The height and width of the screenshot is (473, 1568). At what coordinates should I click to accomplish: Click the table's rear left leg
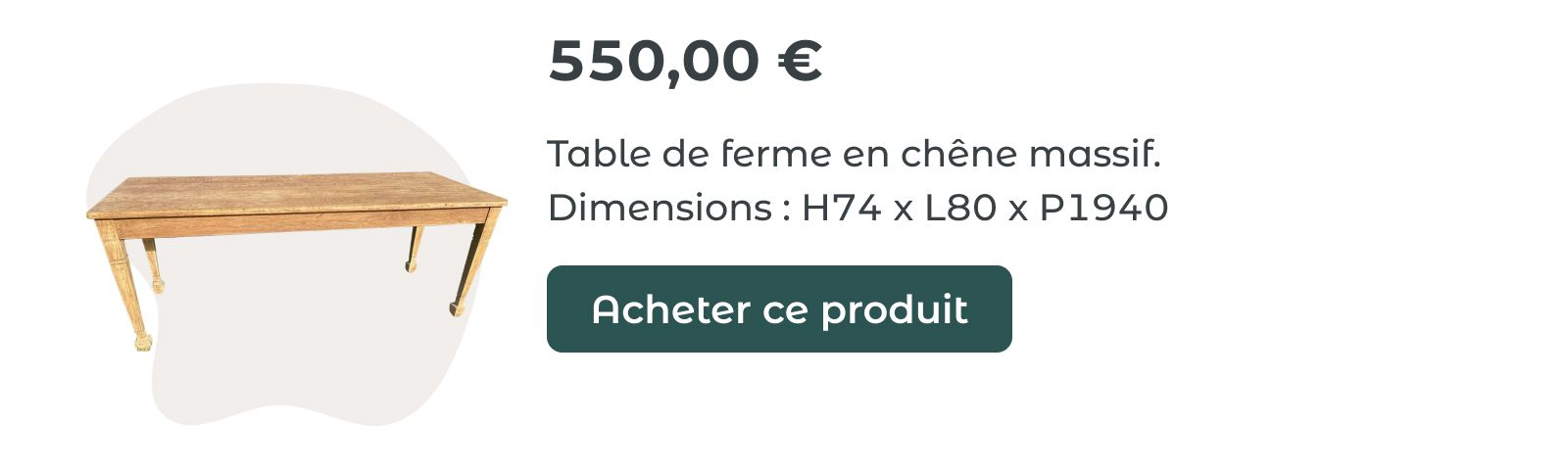pos(154,264)
